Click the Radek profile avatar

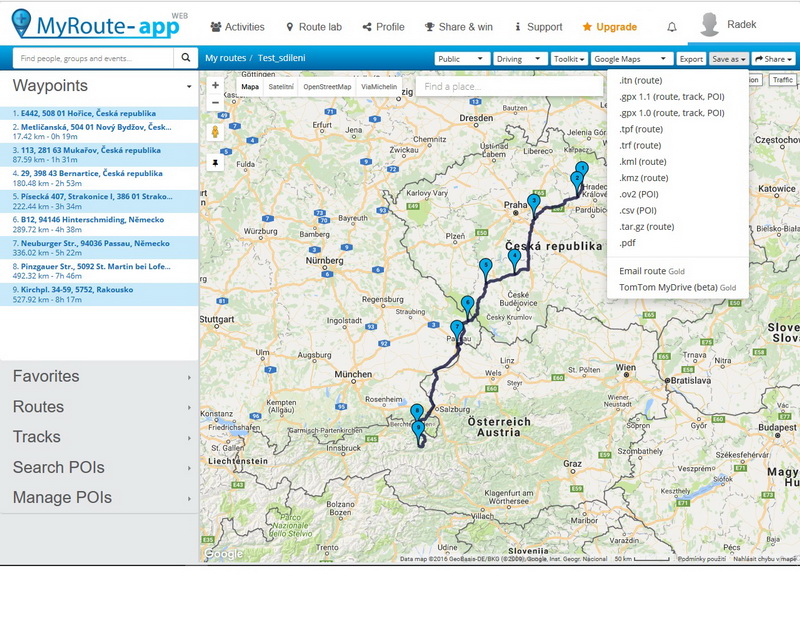(710, 25)
